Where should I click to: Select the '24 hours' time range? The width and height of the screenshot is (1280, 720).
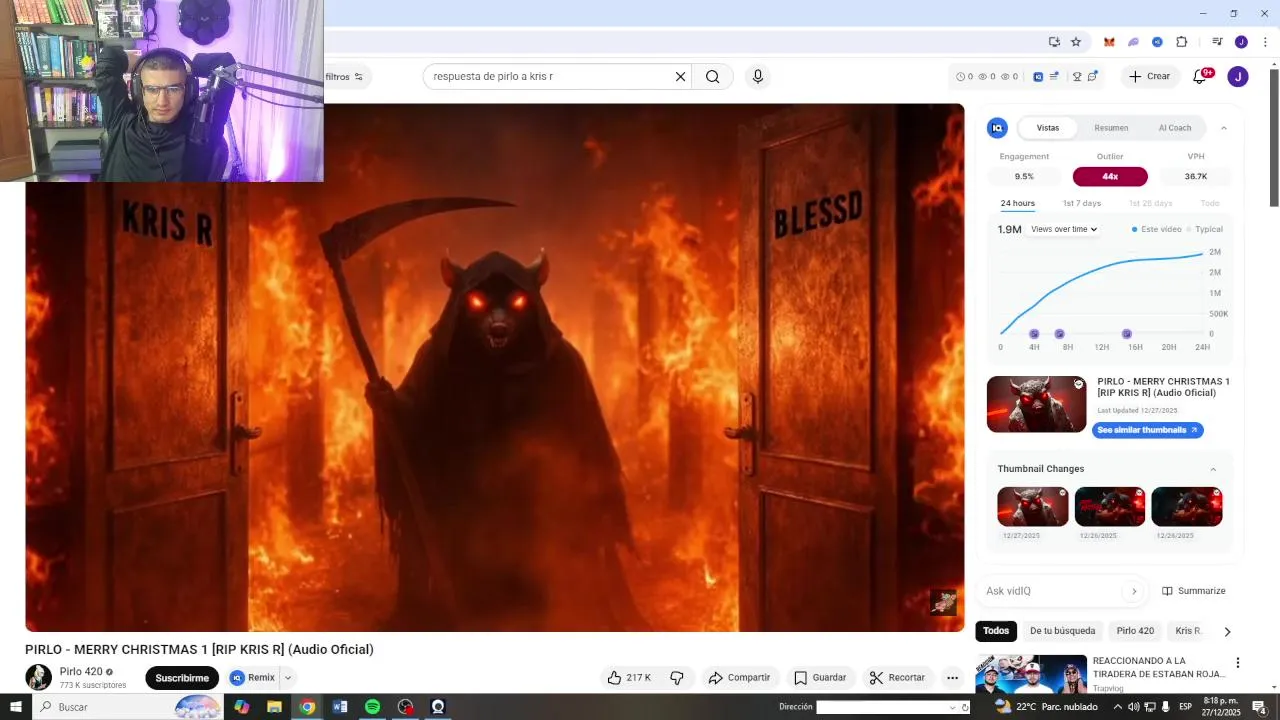[1018, 204]
